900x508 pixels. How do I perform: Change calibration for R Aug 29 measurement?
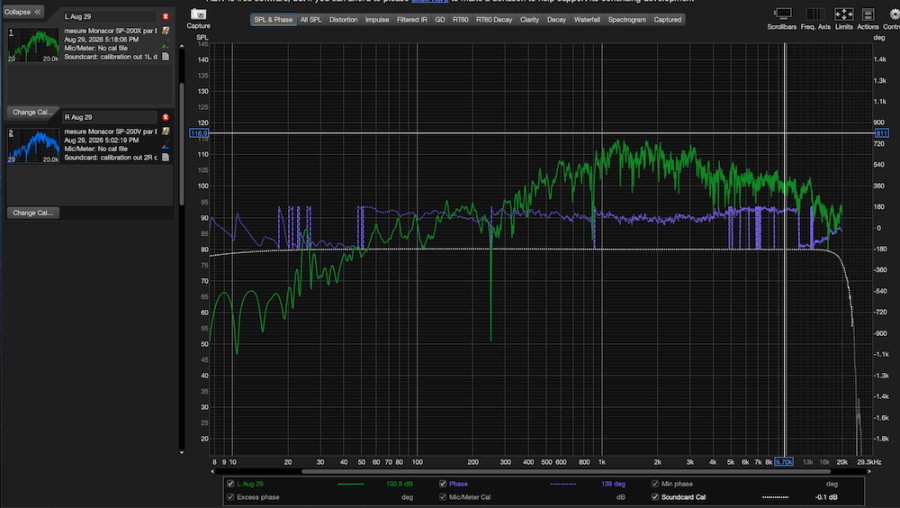[33, 212]
